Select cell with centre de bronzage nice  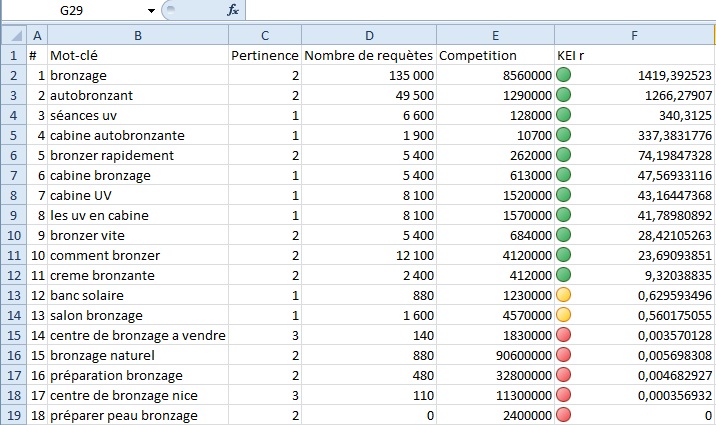click(x=137, y=395)
